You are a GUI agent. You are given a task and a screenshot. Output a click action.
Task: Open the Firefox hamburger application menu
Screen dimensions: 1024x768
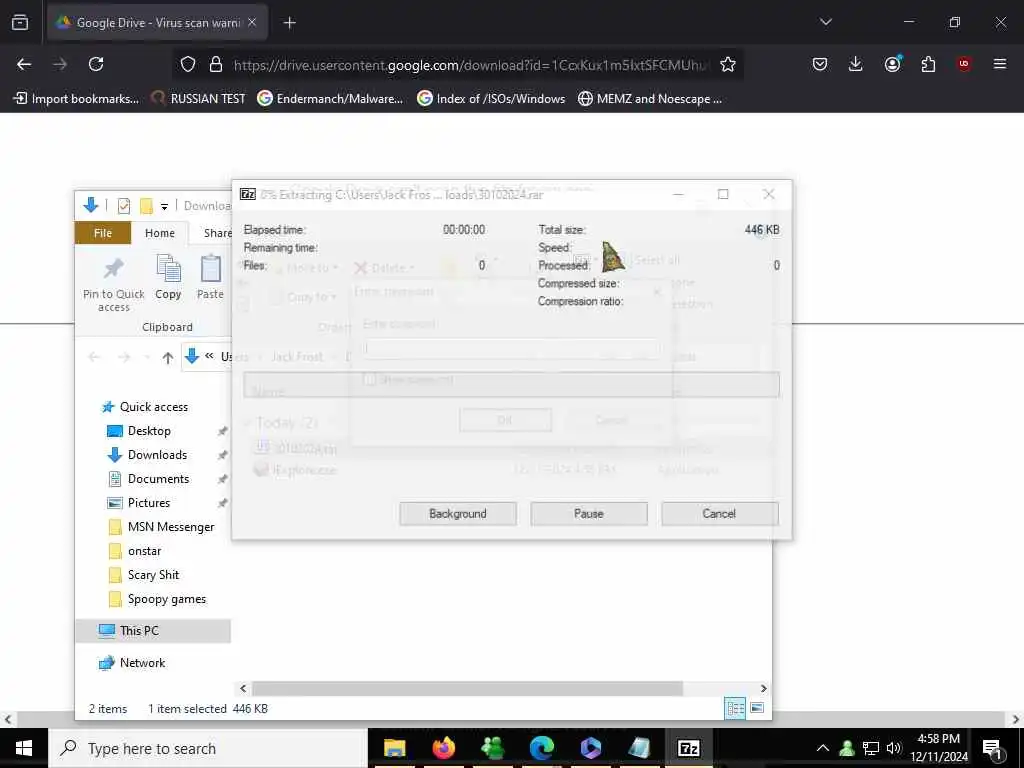1000,64
